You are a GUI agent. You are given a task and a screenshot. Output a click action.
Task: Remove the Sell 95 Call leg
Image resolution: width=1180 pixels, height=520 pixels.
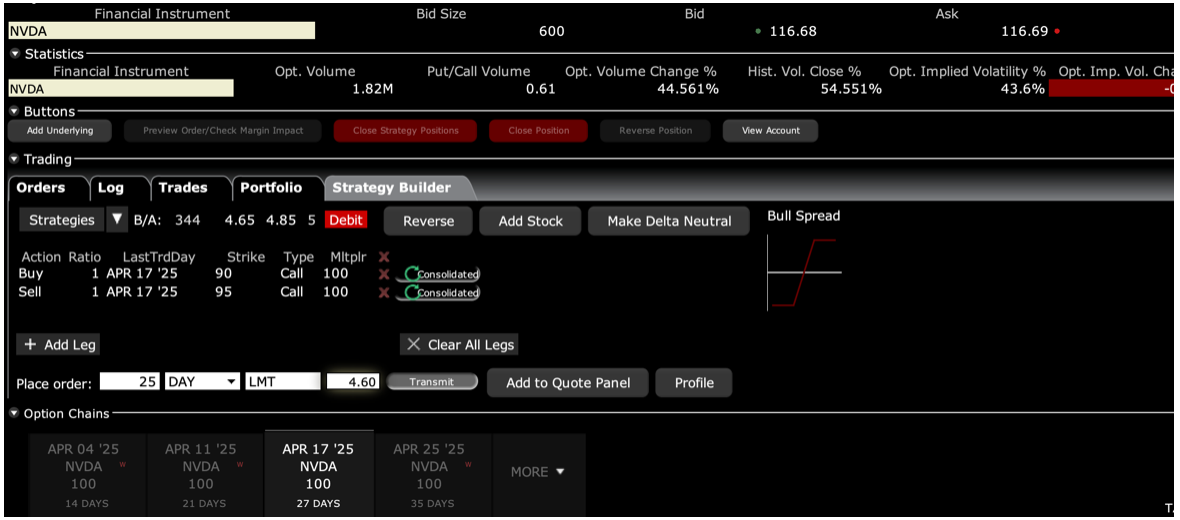(384, 292)
